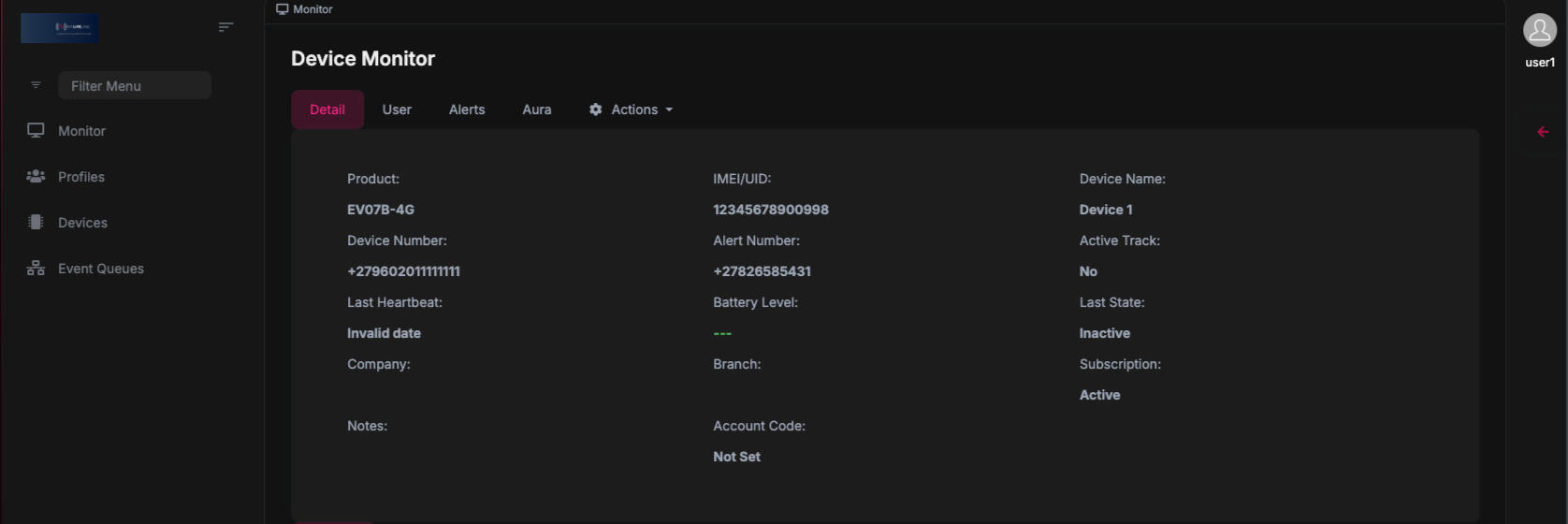Screen dimensions: 1568x524
Task: Click the Event Queues network icon
Action: 36,269
